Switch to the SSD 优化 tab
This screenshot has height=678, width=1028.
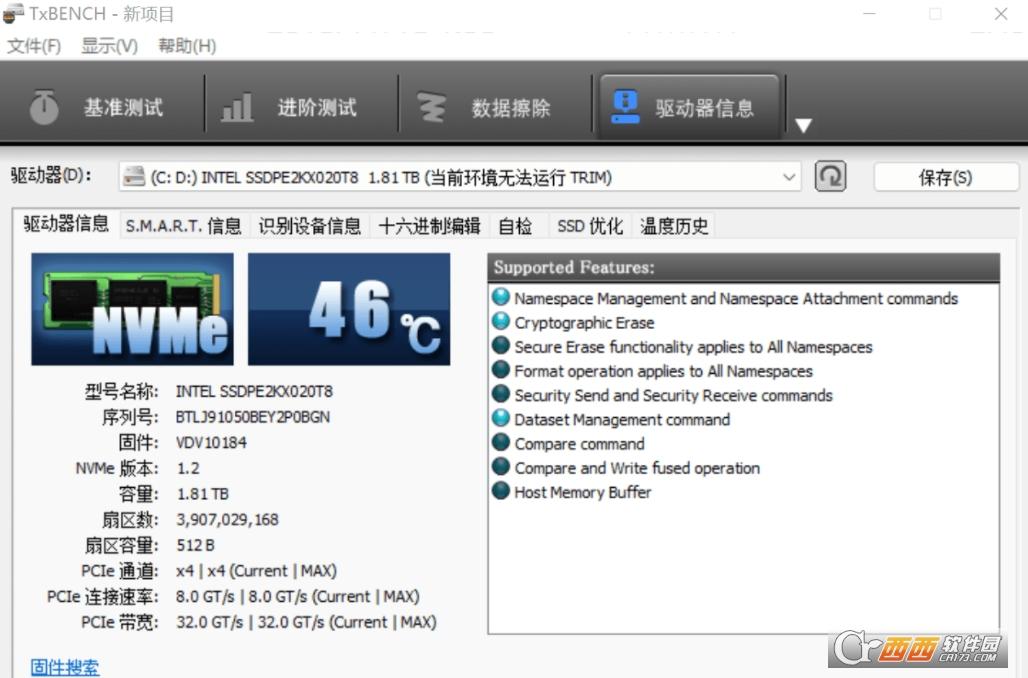click(589, 226)
